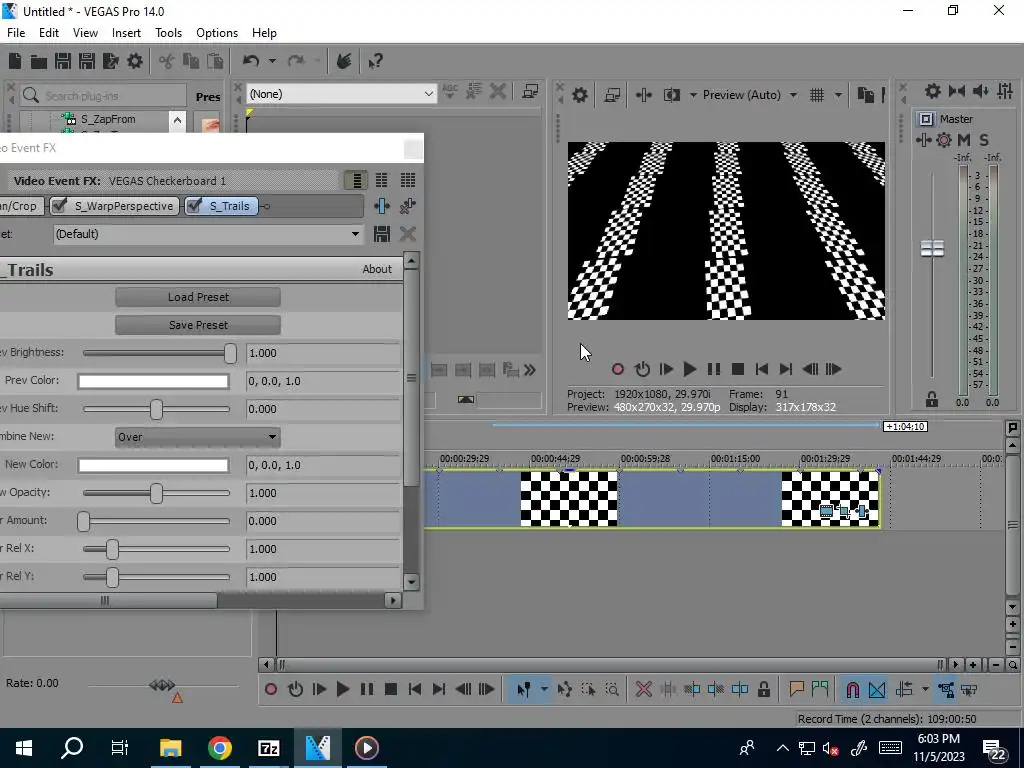Open About for S_Trails
Screen dimensions: 1024x768
pos(377,269)
